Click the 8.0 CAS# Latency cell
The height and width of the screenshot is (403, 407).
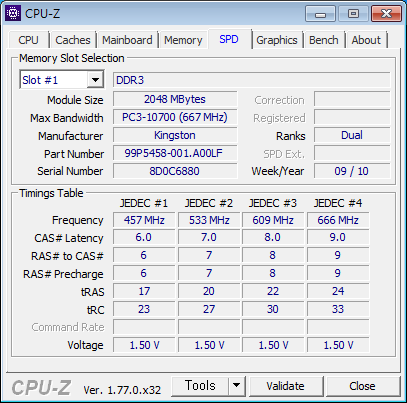pyautogui.click(x=273, y=237)
